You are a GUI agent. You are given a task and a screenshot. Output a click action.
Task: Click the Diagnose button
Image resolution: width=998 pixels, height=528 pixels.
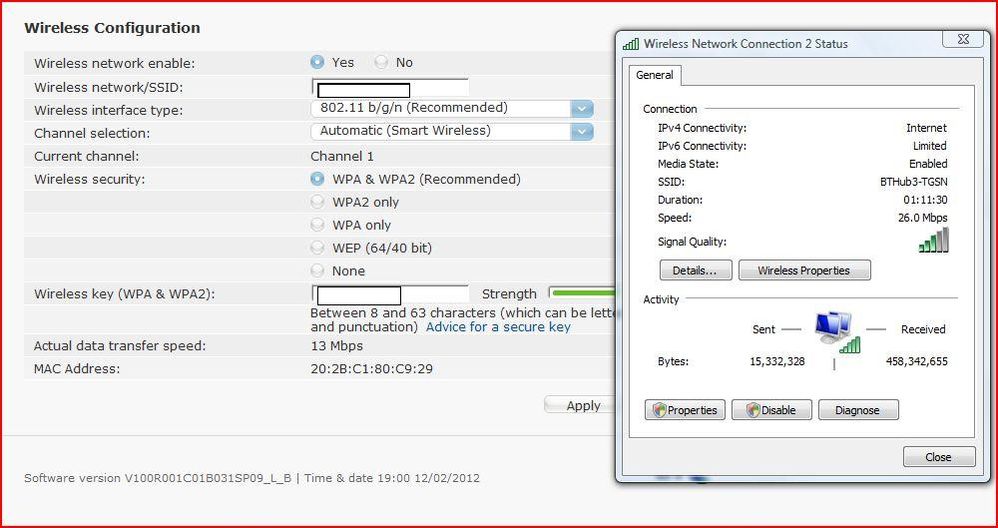(x=858, y=410)
